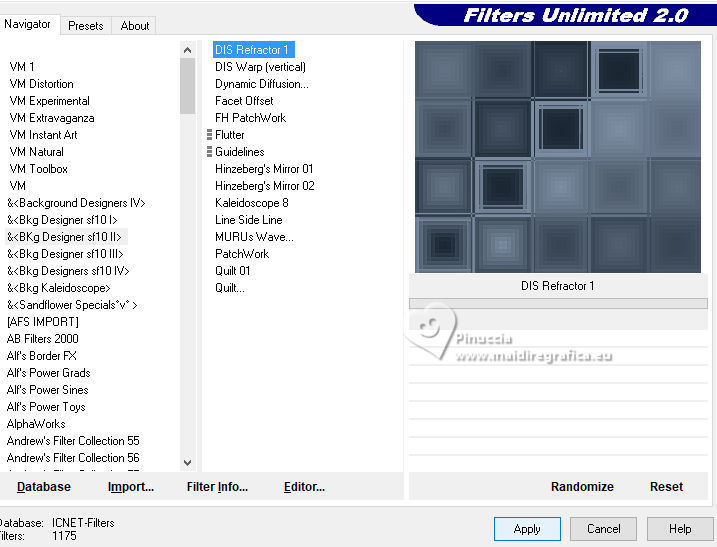Select the VM Distortion category

tap(41, 84)
